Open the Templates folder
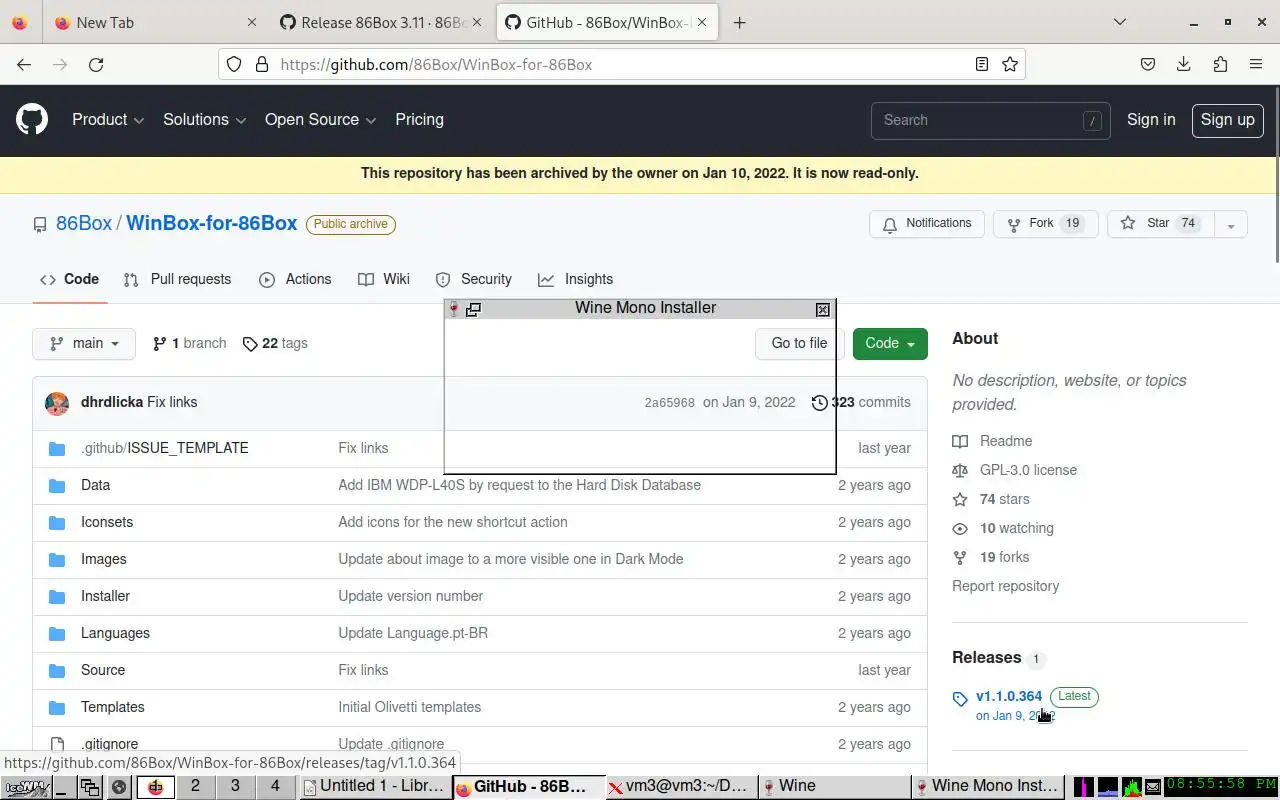This screenshot has width=1280, height=800. tap(112, 707)
